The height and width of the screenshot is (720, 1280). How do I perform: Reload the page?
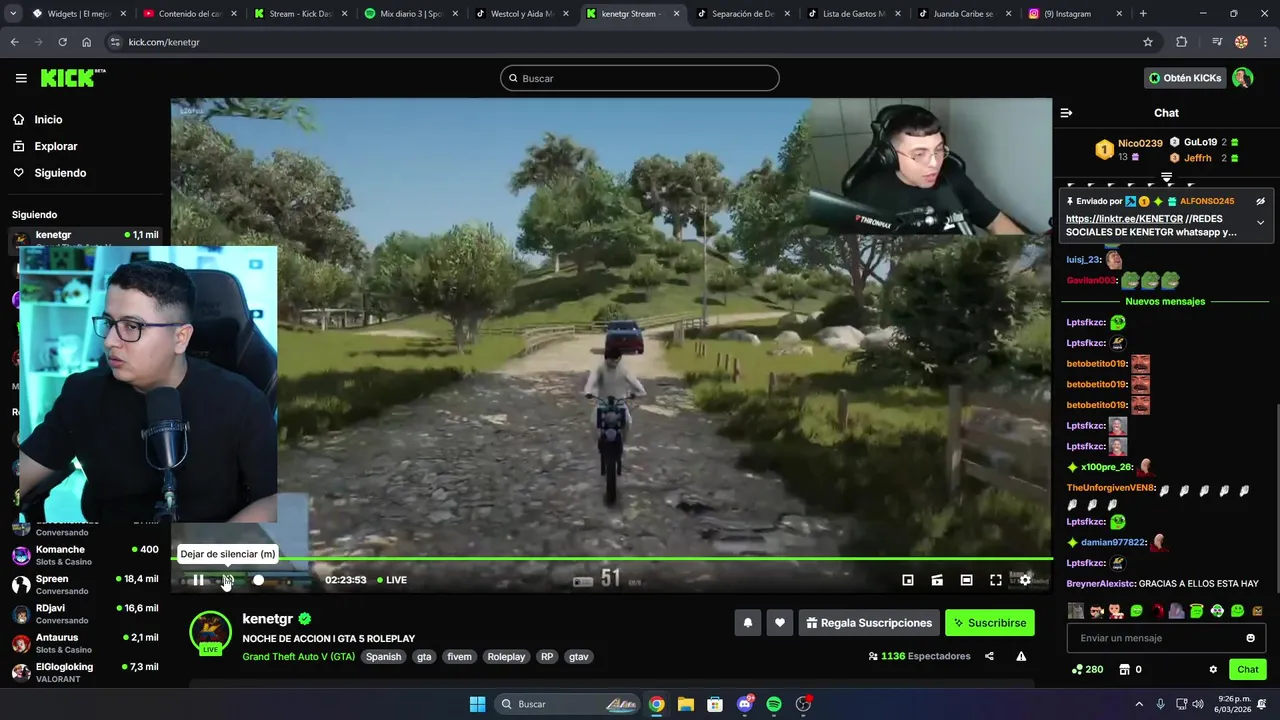(x=62, y=42)
